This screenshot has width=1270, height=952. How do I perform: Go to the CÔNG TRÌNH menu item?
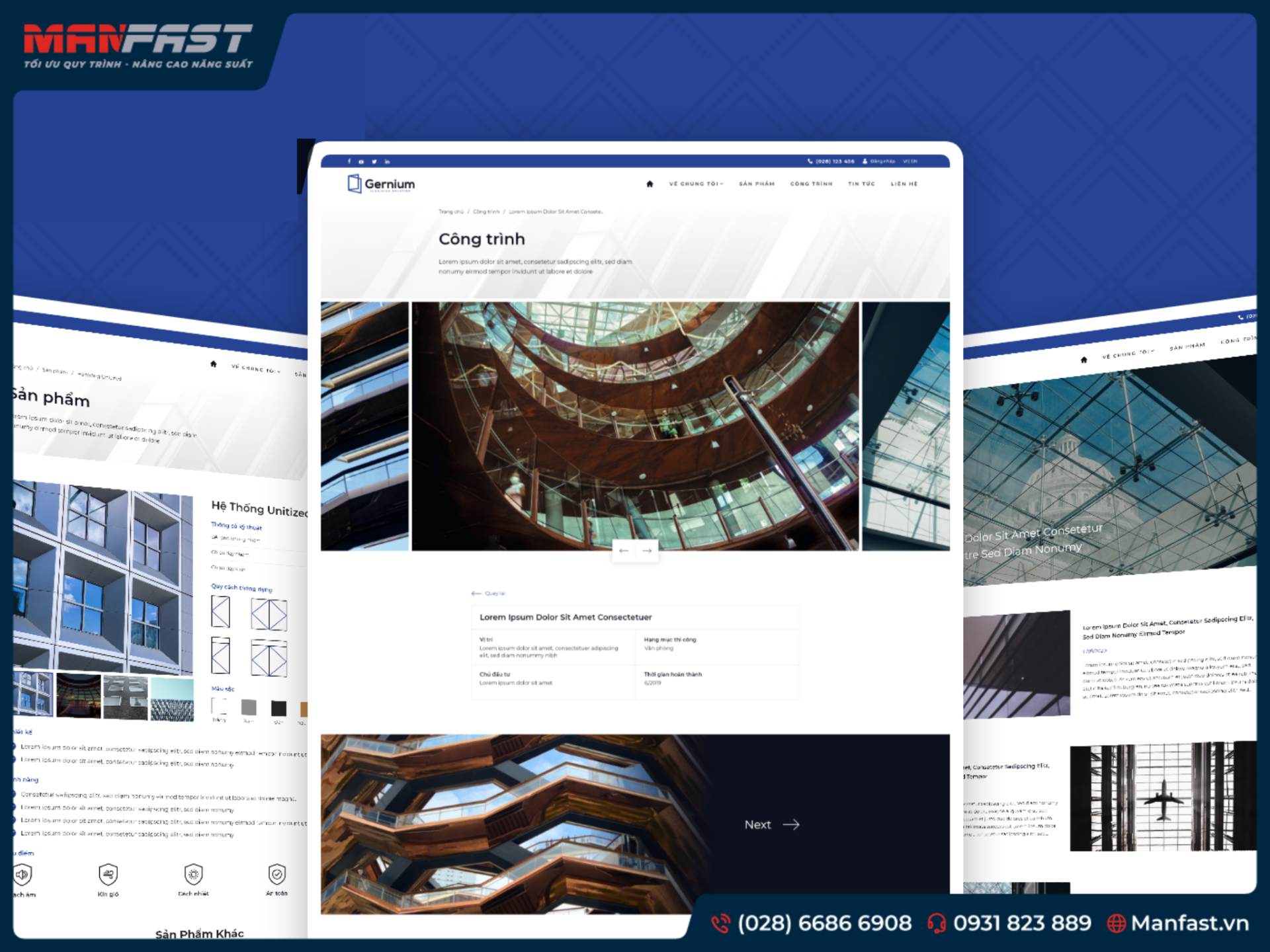[x=811, y=184]
